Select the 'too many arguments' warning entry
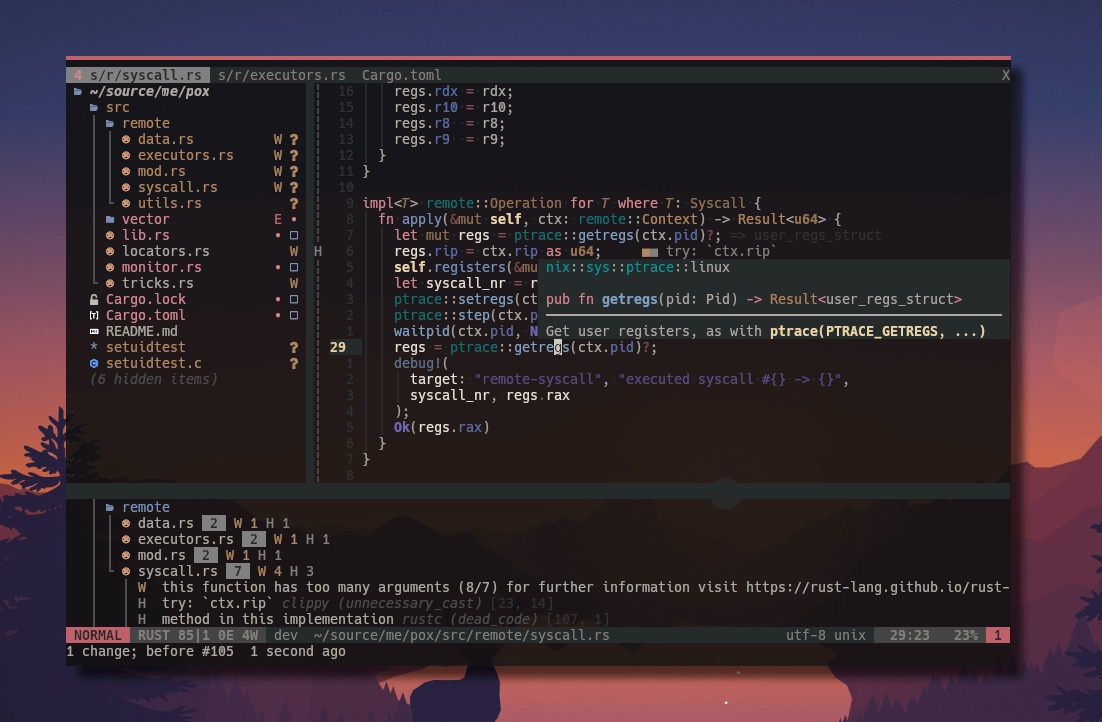1102x722 pixels. pyautogui.click(x=573, y=588)
